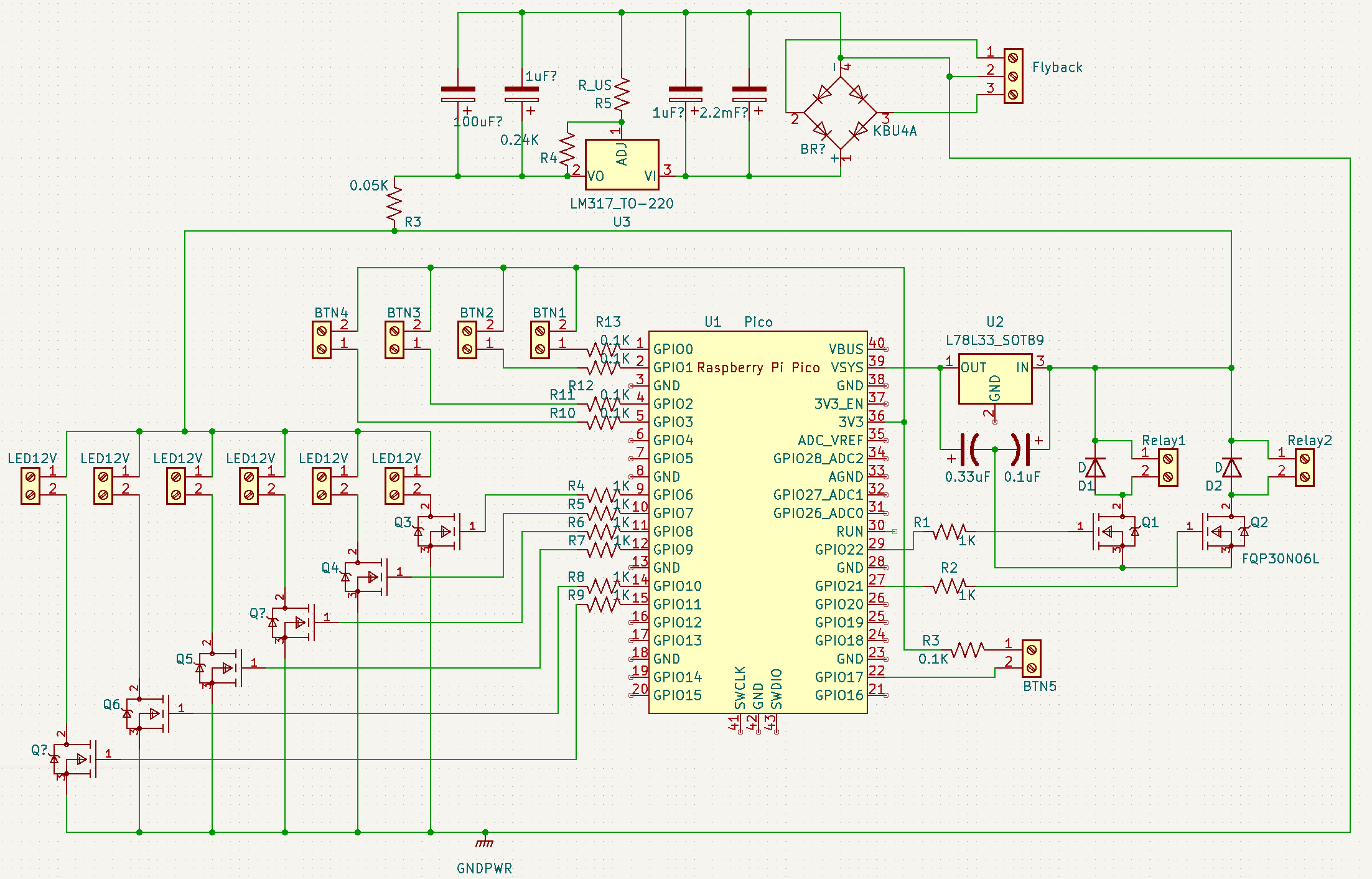Select the Q4 MOSFET symbol

pyautogui.click(x=366, y=577)
